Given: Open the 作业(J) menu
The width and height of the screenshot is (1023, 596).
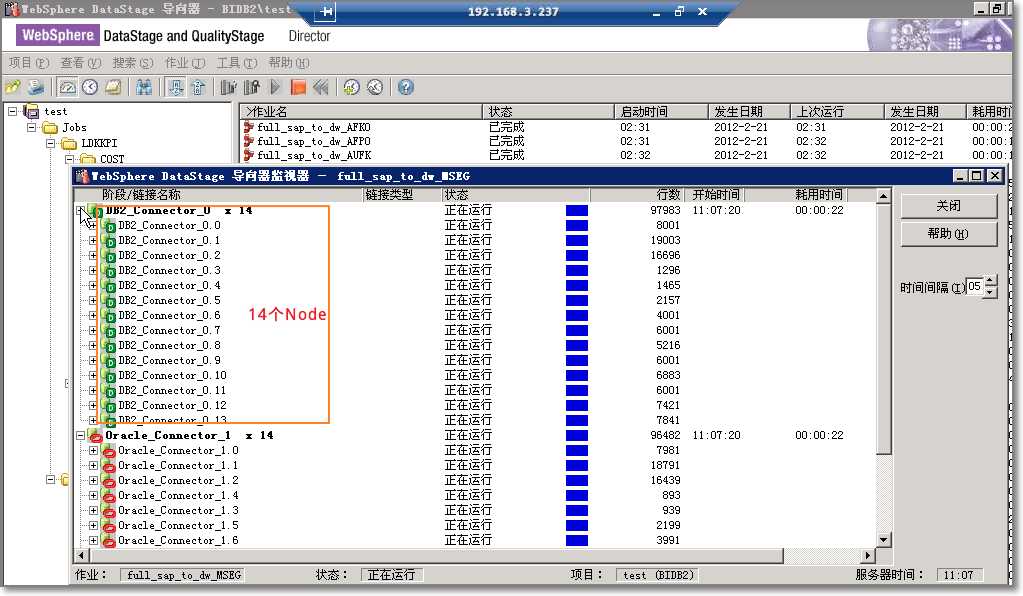Looking at the screenshot, I should click(x=185, y=63).
